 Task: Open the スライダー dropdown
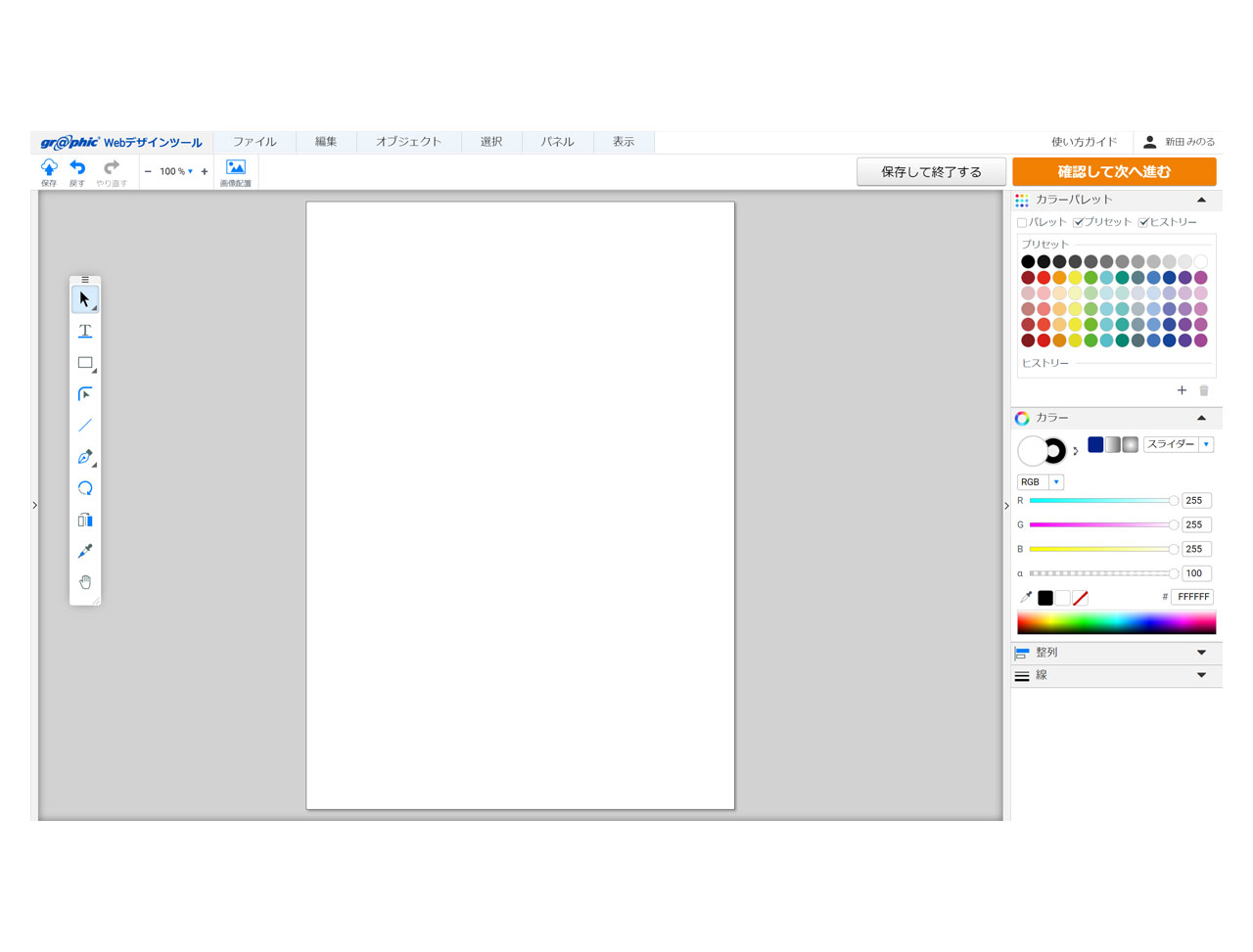(x=1179, y=444)
